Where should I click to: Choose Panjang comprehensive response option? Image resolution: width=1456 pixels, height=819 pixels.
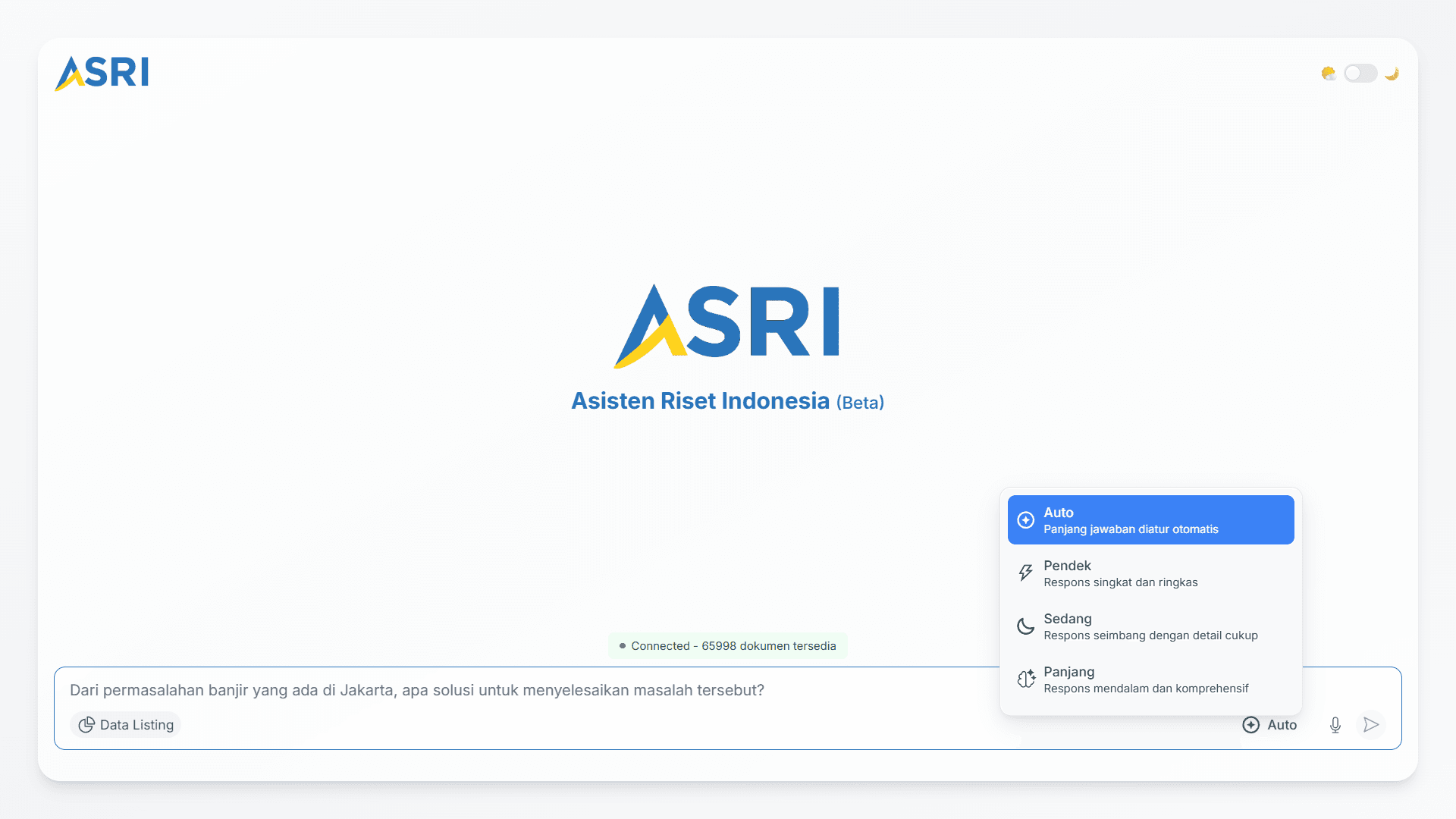click(x=1150, y=679)
